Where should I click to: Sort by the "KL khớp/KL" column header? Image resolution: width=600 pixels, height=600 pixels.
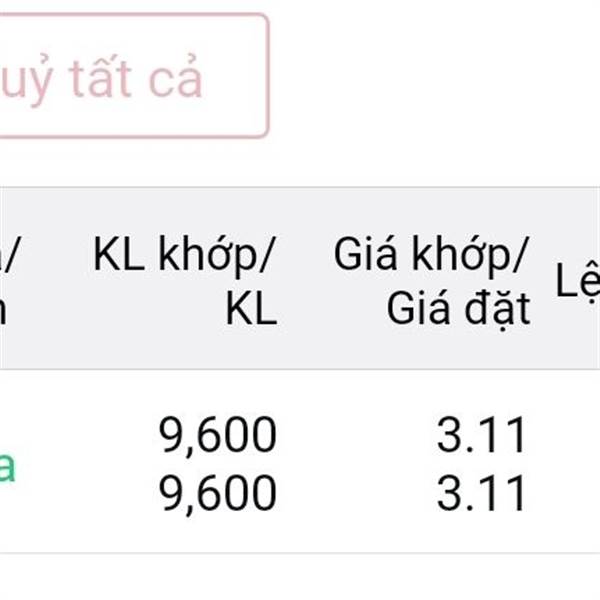(x=185, y=280)
